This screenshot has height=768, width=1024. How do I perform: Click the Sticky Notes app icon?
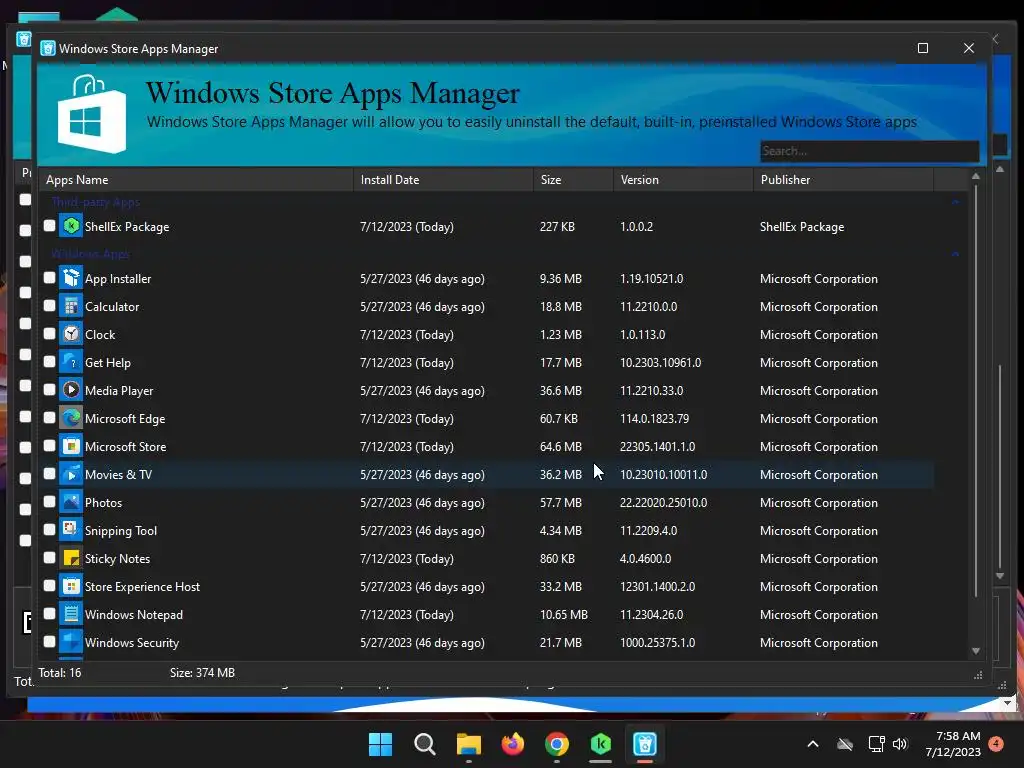(x=71, y=558)
